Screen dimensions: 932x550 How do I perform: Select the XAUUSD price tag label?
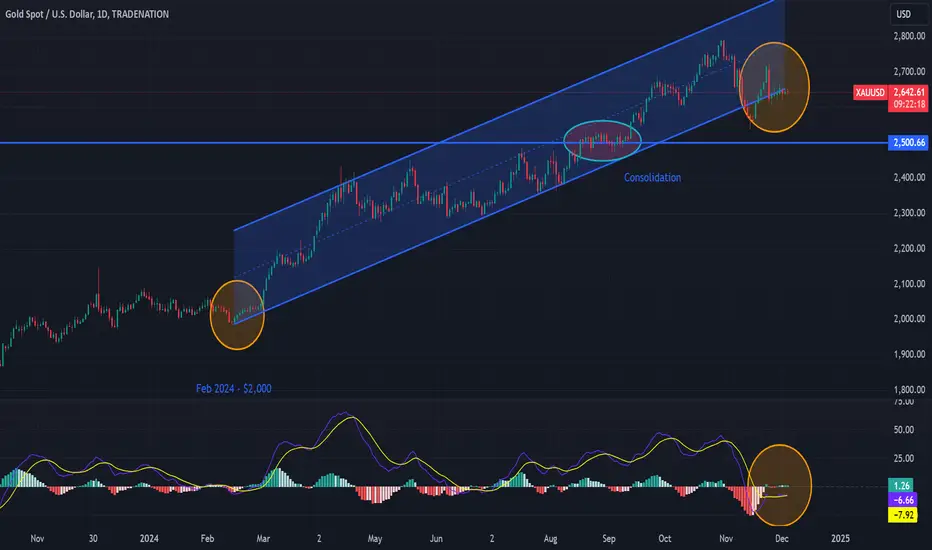870,92
